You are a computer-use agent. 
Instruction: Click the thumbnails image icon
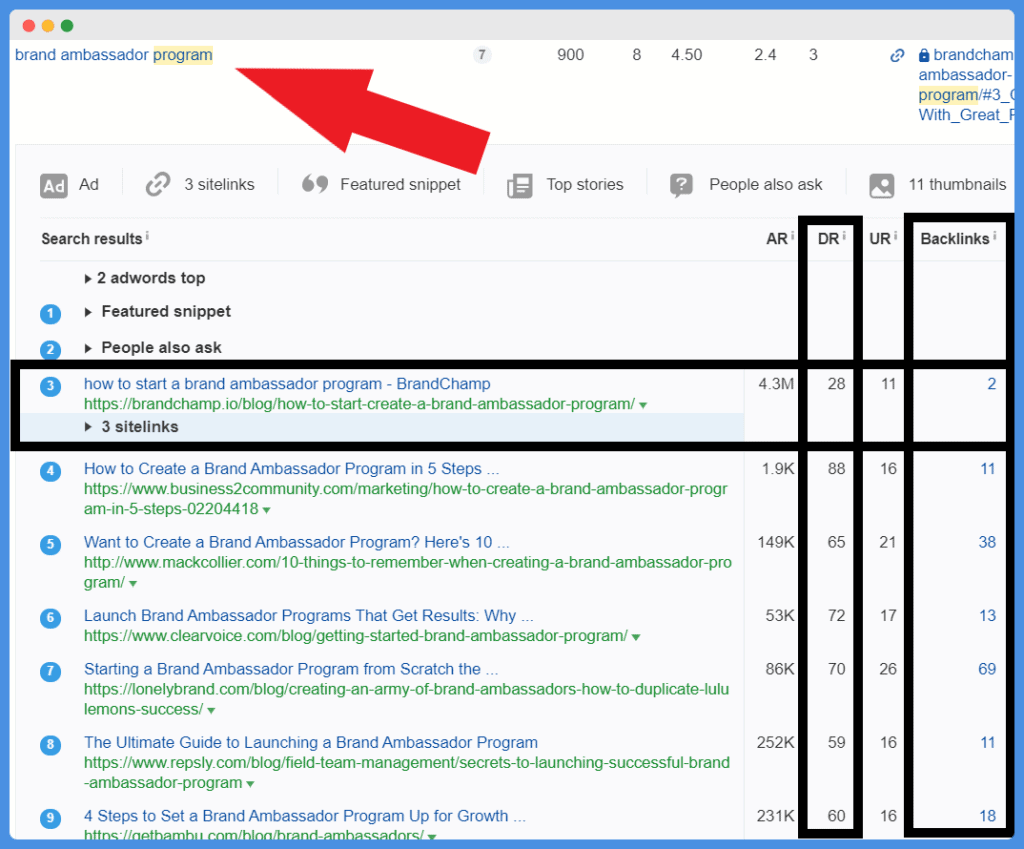click(882, 185)
